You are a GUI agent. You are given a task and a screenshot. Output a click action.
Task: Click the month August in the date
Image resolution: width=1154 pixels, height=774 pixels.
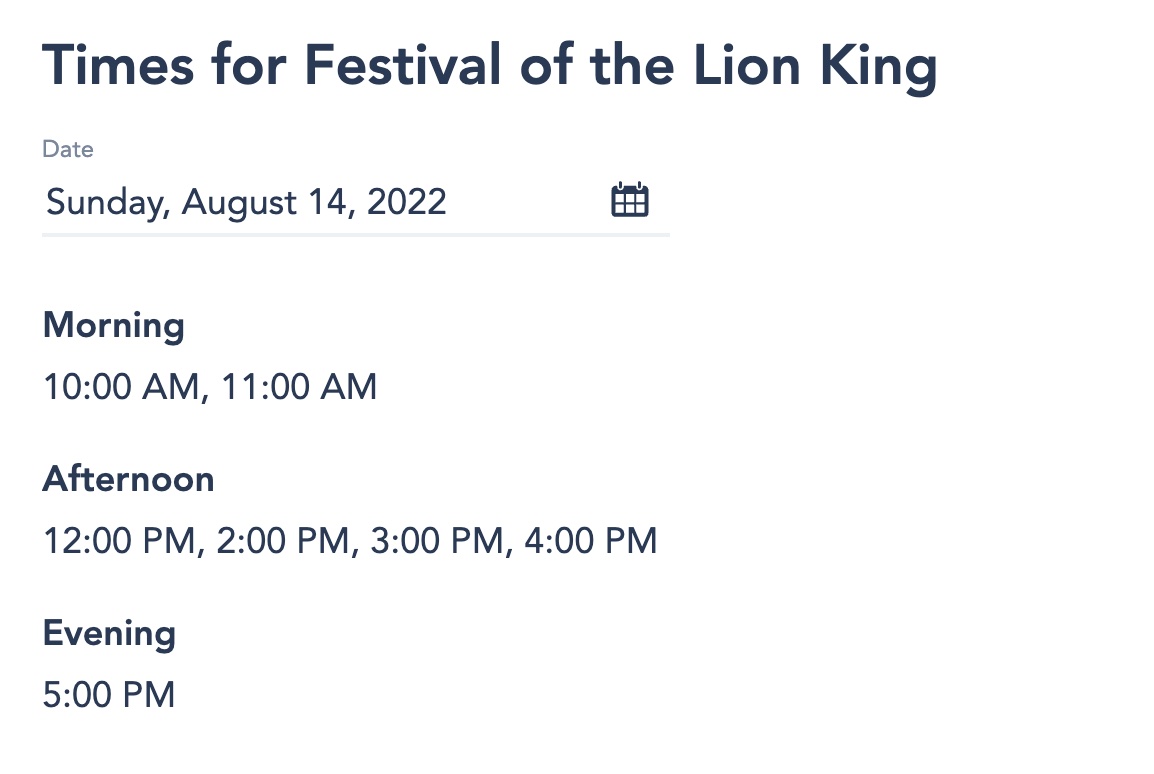(x=240, y=203)
